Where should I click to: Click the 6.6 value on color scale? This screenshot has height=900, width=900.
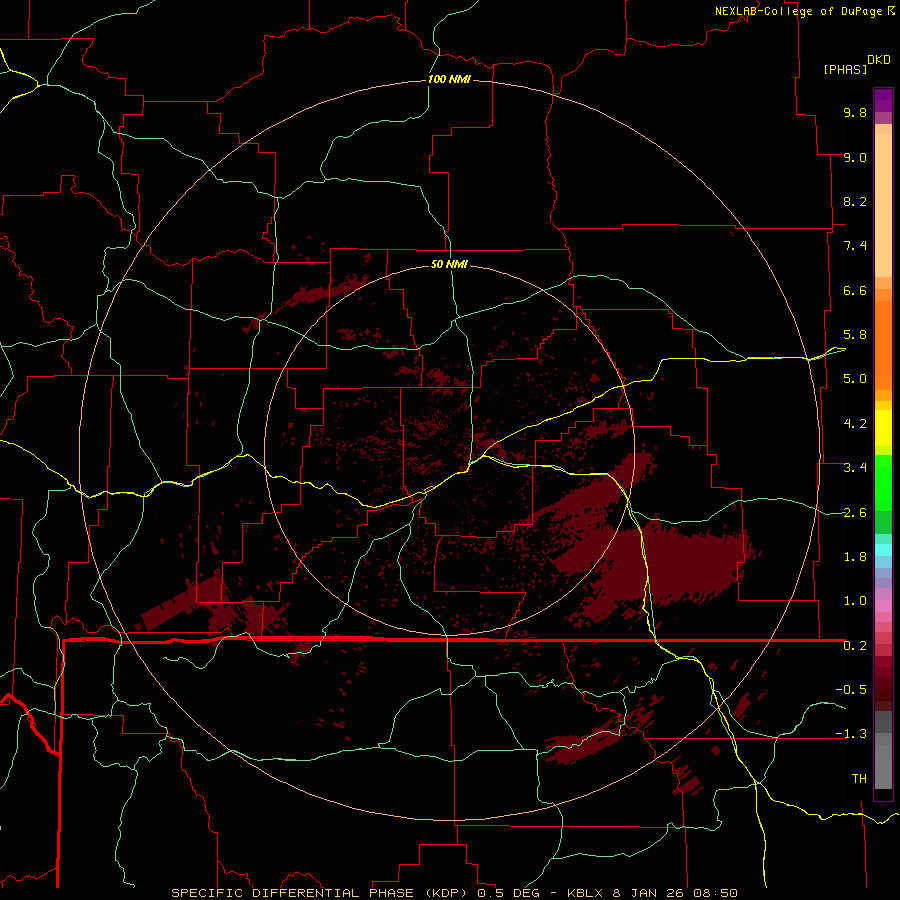tap(855, 290)
